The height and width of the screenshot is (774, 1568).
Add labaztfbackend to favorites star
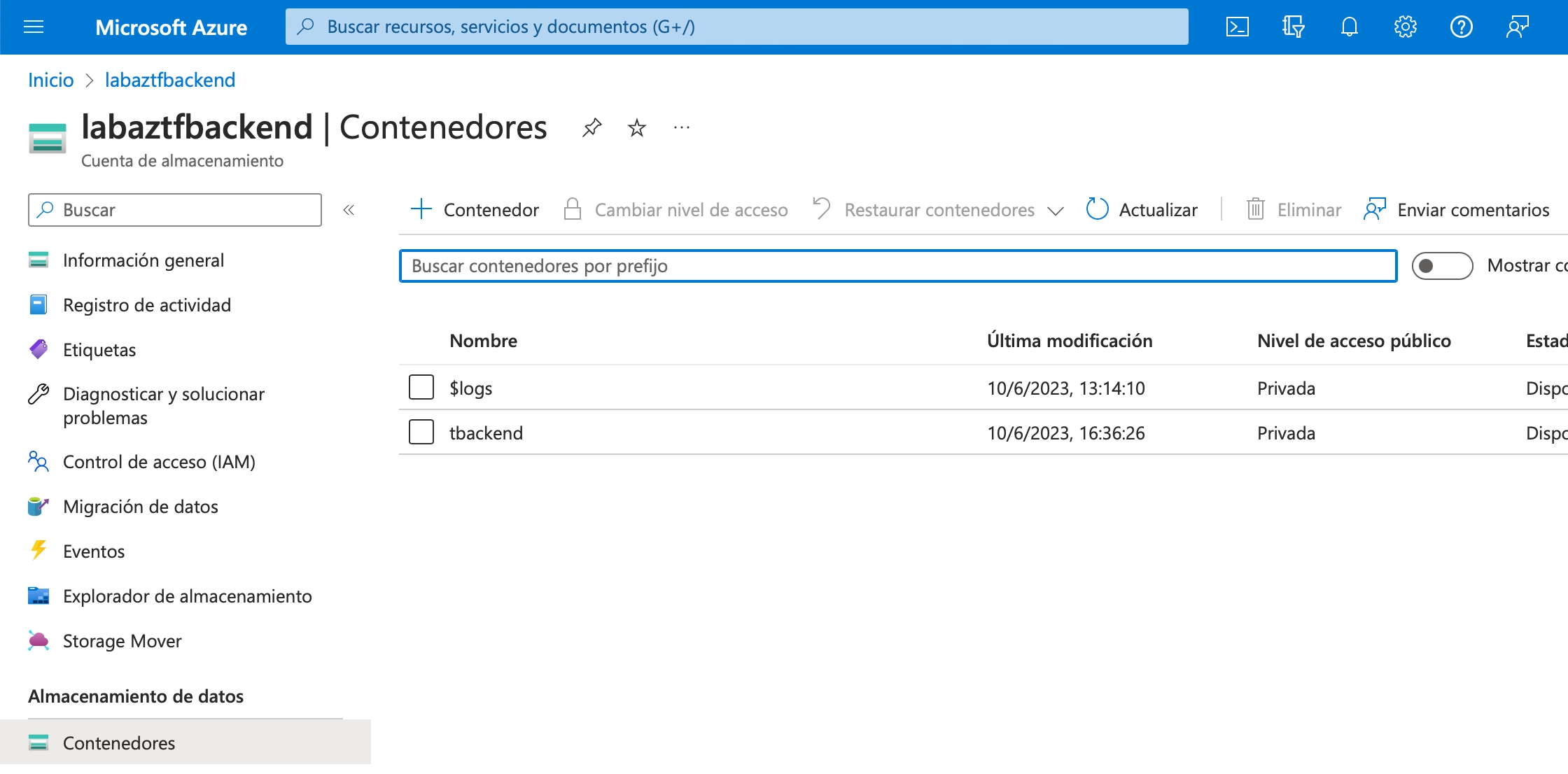point(636,127)
